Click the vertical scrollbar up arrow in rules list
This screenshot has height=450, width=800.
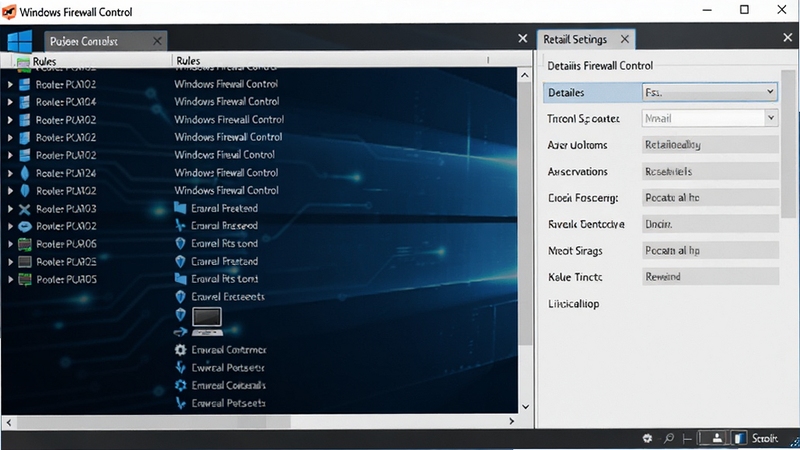coord(525,76)
